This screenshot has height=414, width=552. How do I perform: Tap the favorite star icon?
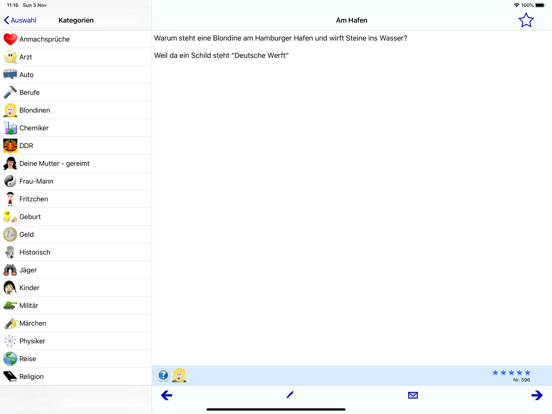point(526,20)
